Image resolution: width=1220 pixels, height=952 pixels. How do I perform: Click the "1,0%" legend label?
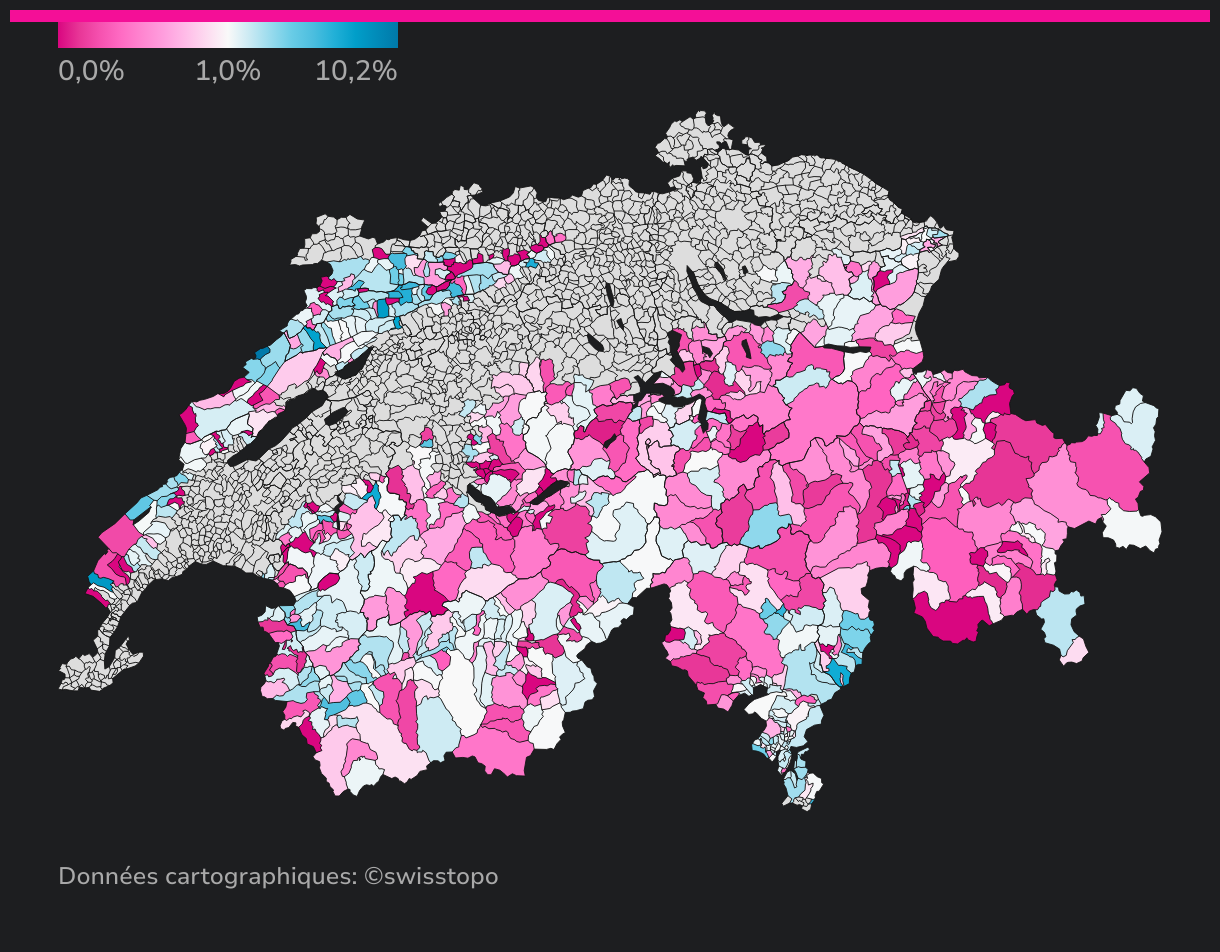[x=228, y=72]
